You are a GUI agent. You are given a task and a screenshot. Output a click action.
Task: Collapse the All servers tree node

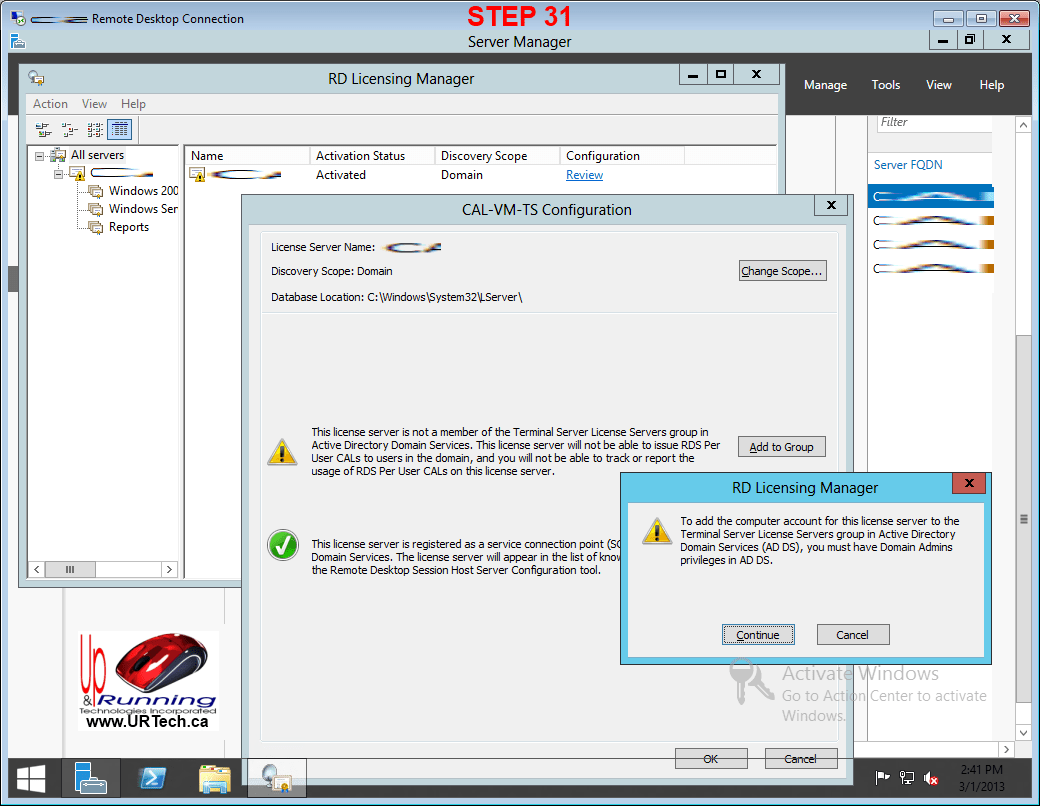click(40, 156)
